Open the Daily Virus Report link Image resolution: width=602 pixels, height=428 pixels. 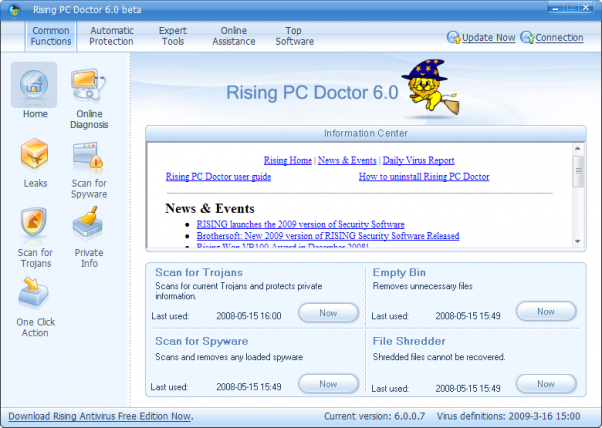click(x=418, y=160)
